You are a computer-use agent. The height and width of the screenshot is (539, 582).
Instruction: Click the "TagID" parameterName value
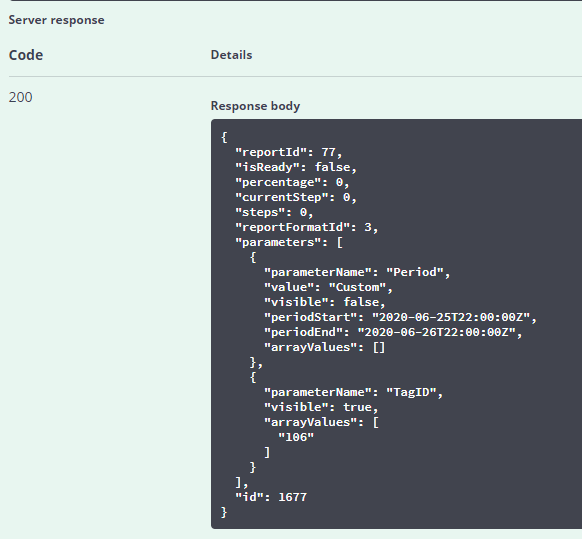[411, 392]
